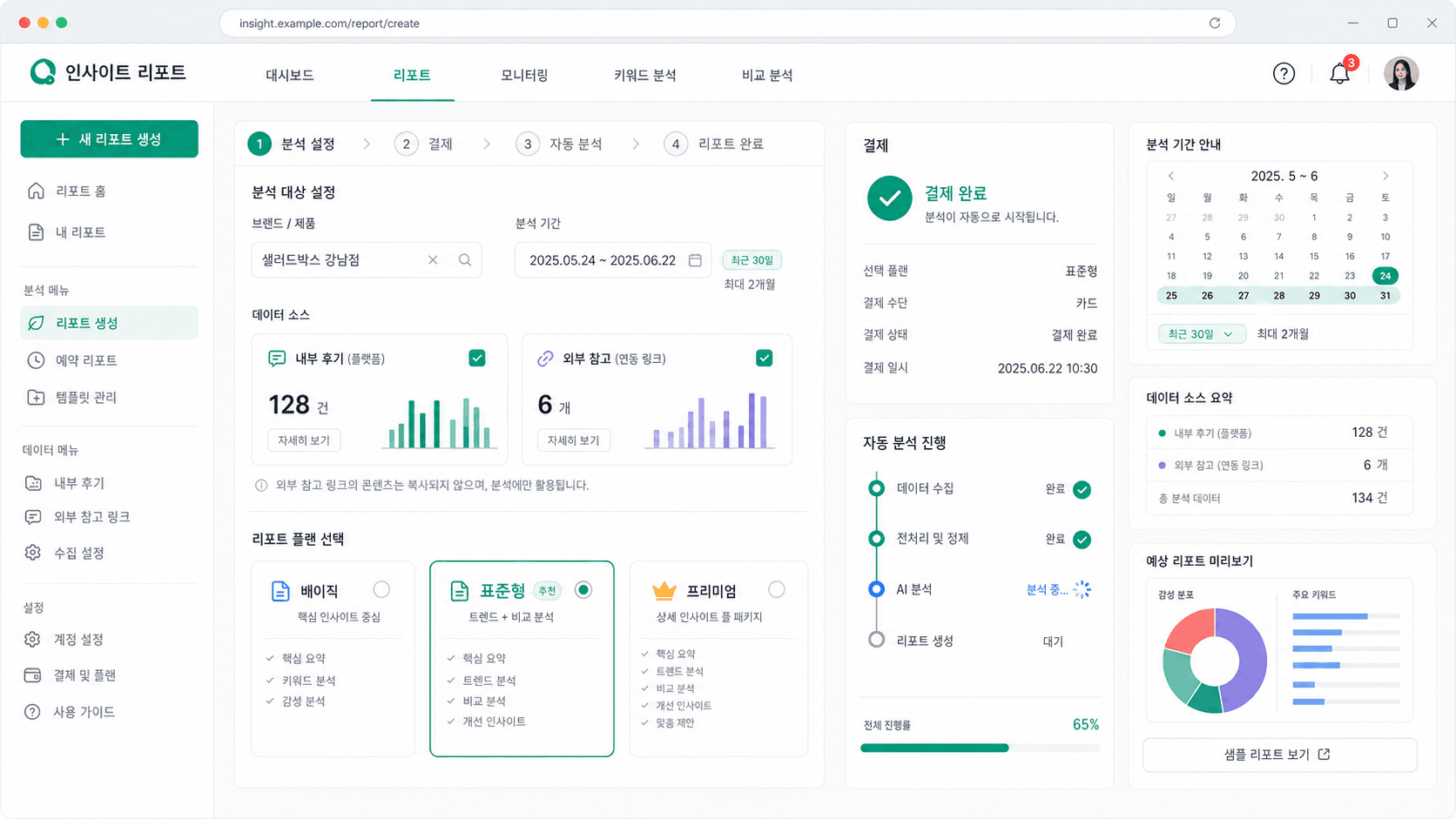Click the 샘플 리포트 보기 button
This screenshot has height=819, width=1456.
[x=1279, y=755]
